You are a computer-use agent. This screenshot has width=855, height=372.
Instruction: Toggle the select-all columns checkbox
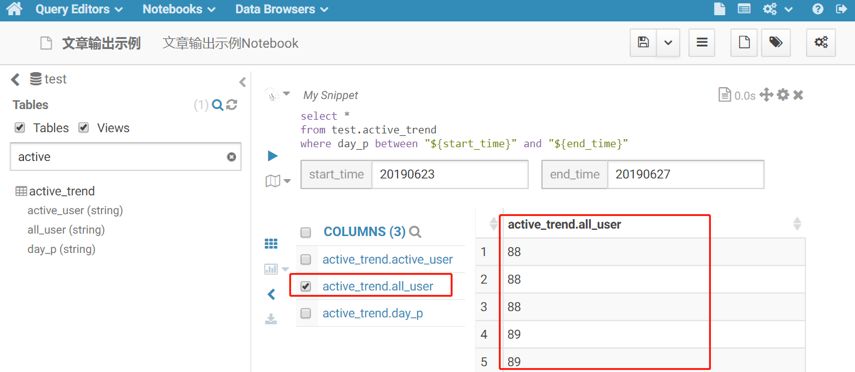[306, 232]
